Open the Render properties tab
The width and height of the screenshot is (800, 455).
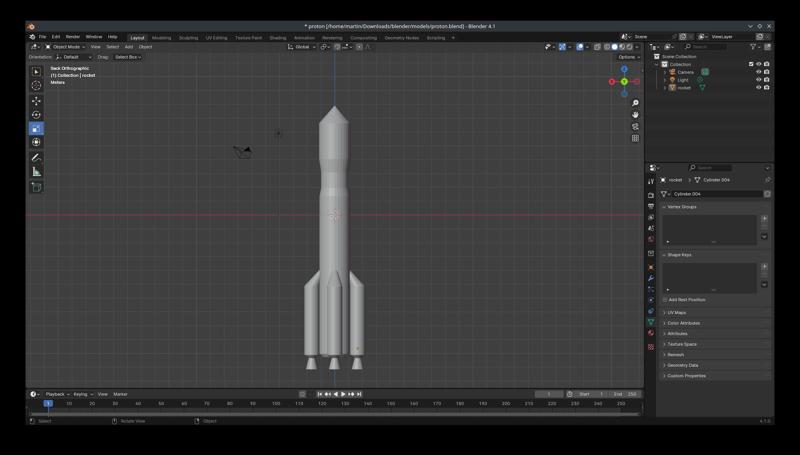tap(651, 195)
